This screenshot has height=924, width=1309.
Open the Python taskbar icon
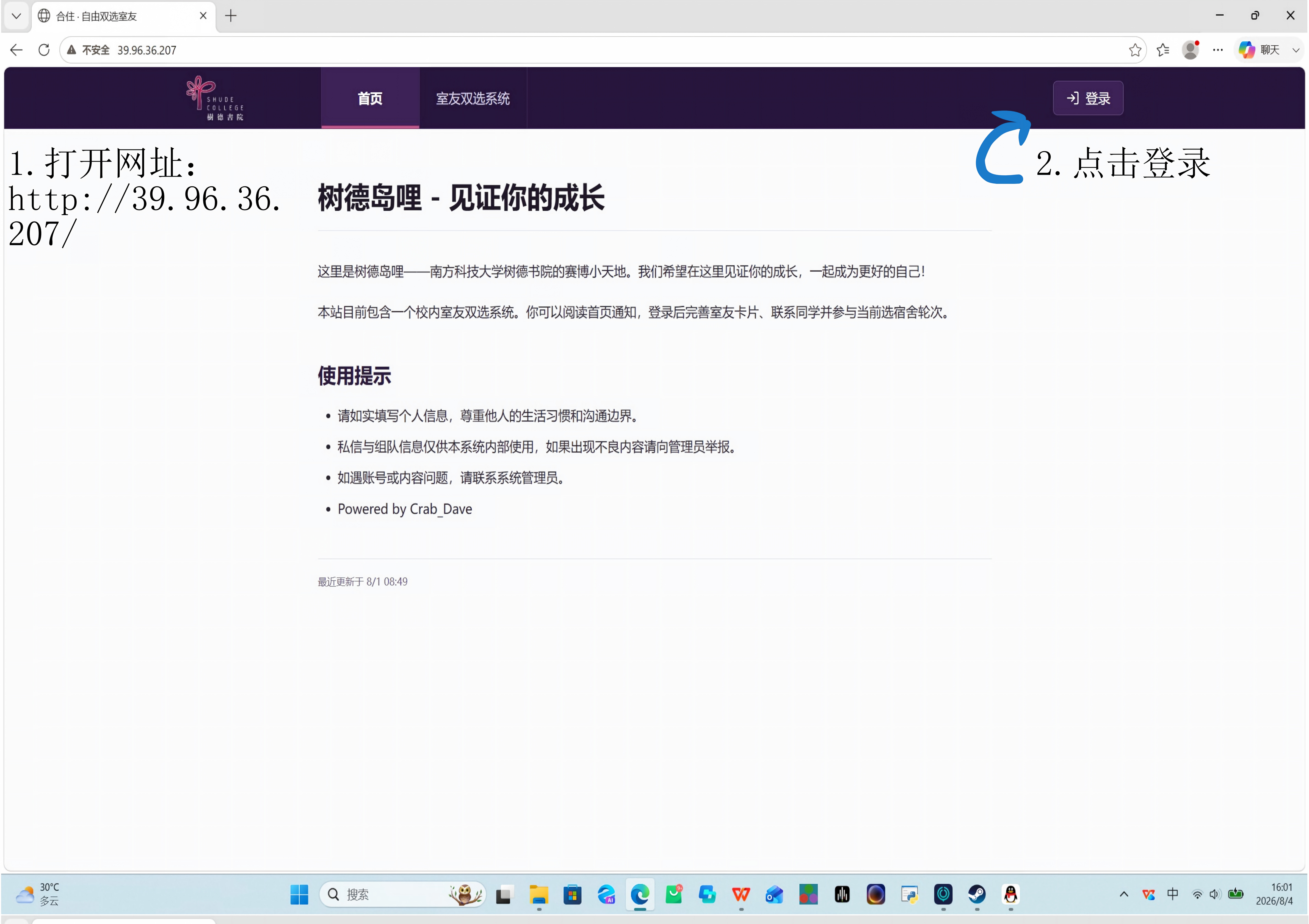pyautogui.click(x=909, y=894)
